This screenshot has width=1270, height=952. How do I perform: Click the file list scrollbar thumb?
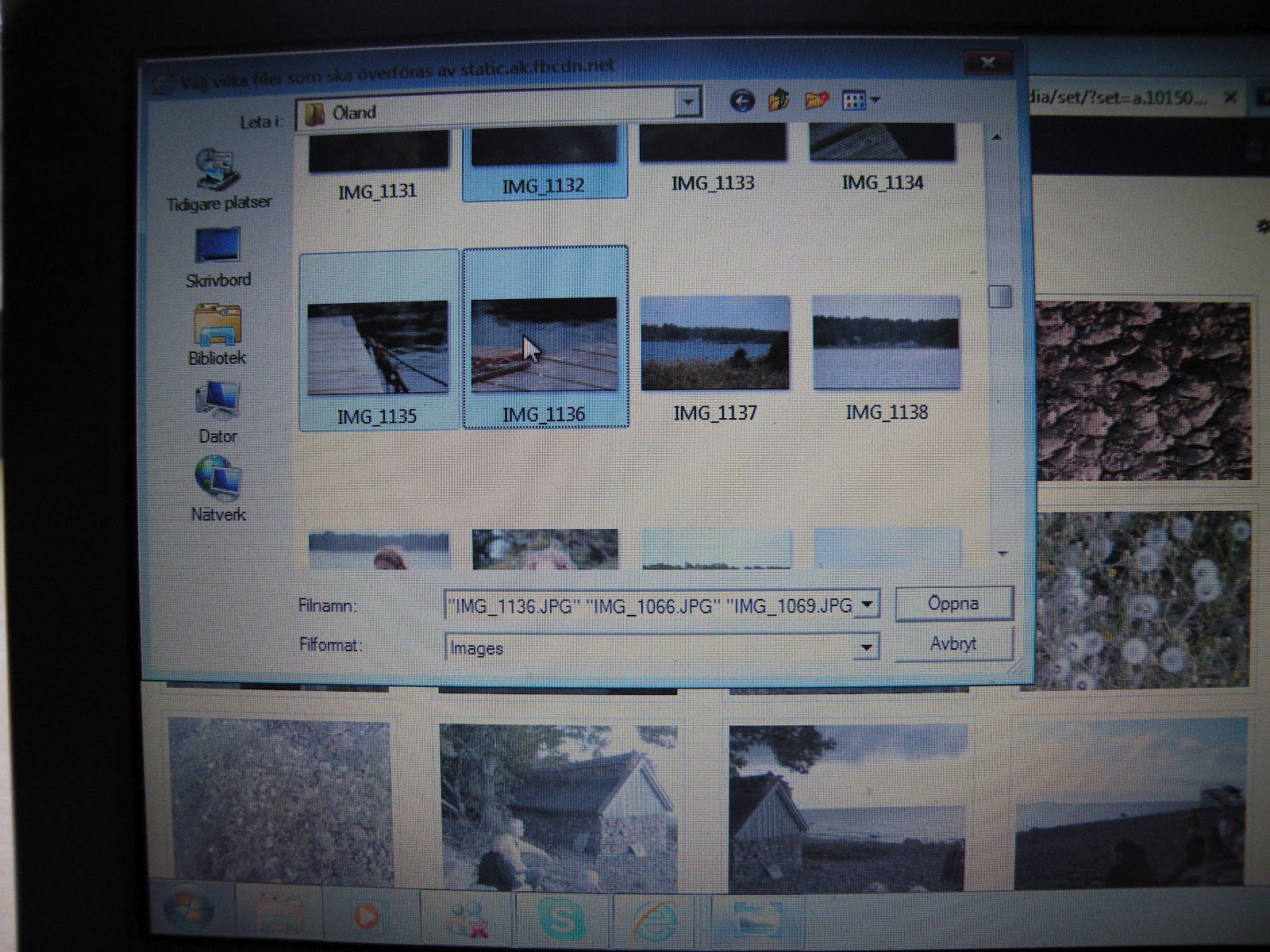coord(1001,297)
